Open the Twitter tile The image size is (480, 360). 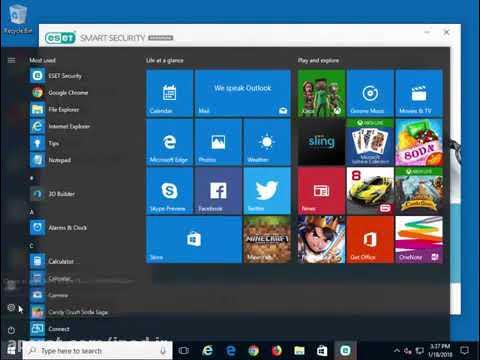267,191
